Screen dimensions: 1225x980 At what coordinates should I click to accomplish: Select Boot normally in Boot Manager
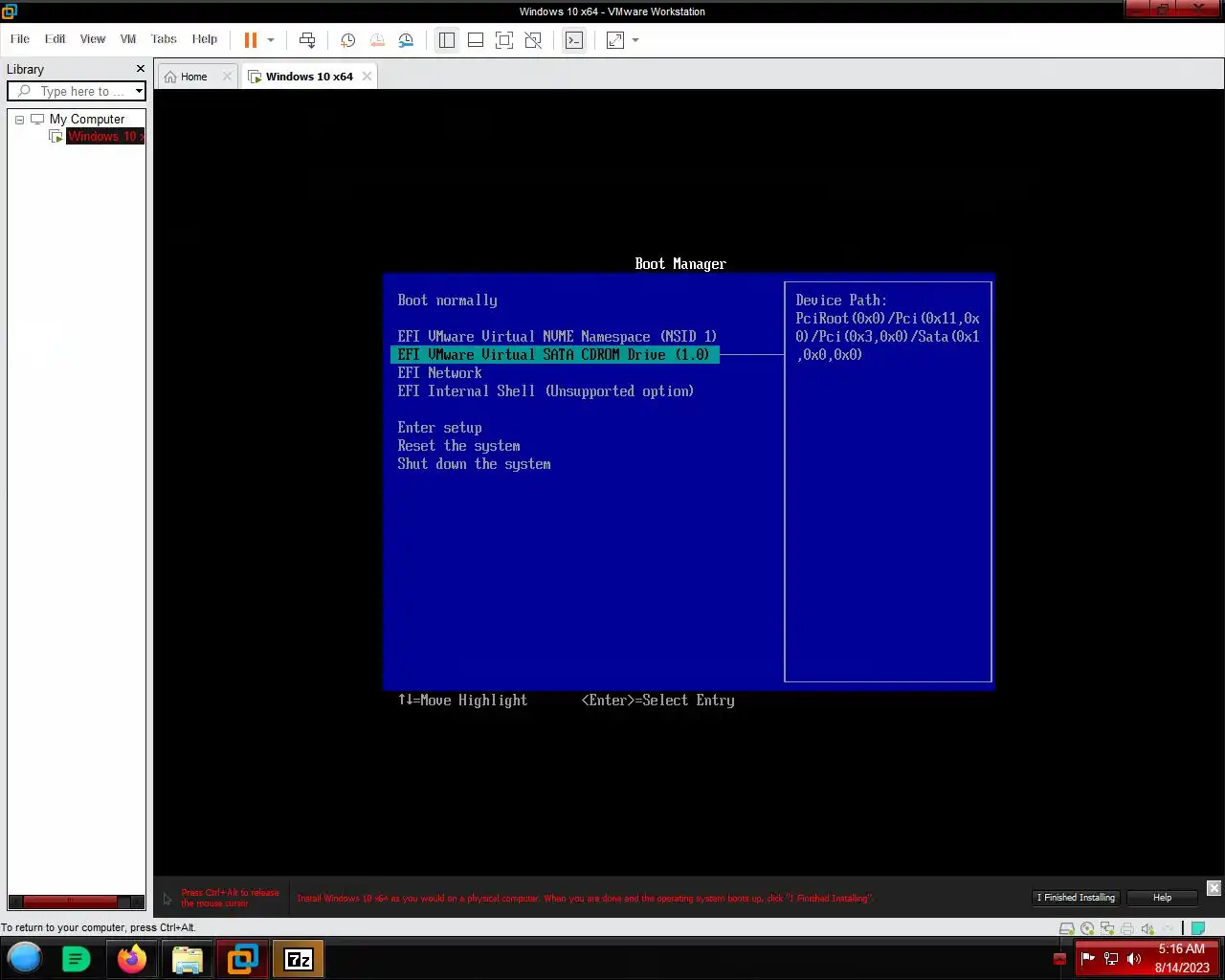[447, 301]
